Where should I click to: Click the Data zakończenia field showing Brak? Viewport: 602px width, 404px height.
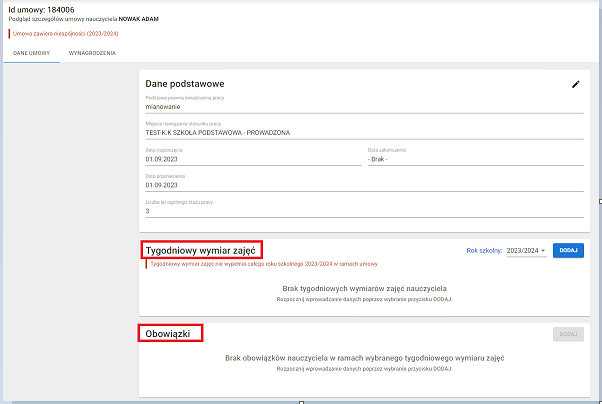pos(475,158)
